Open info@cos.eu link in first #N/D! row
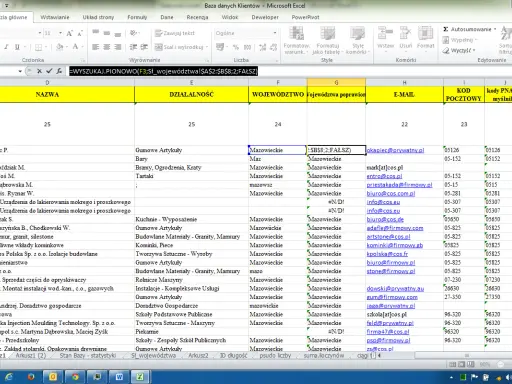The image size is (512, 384). click(x=383, y=202)
